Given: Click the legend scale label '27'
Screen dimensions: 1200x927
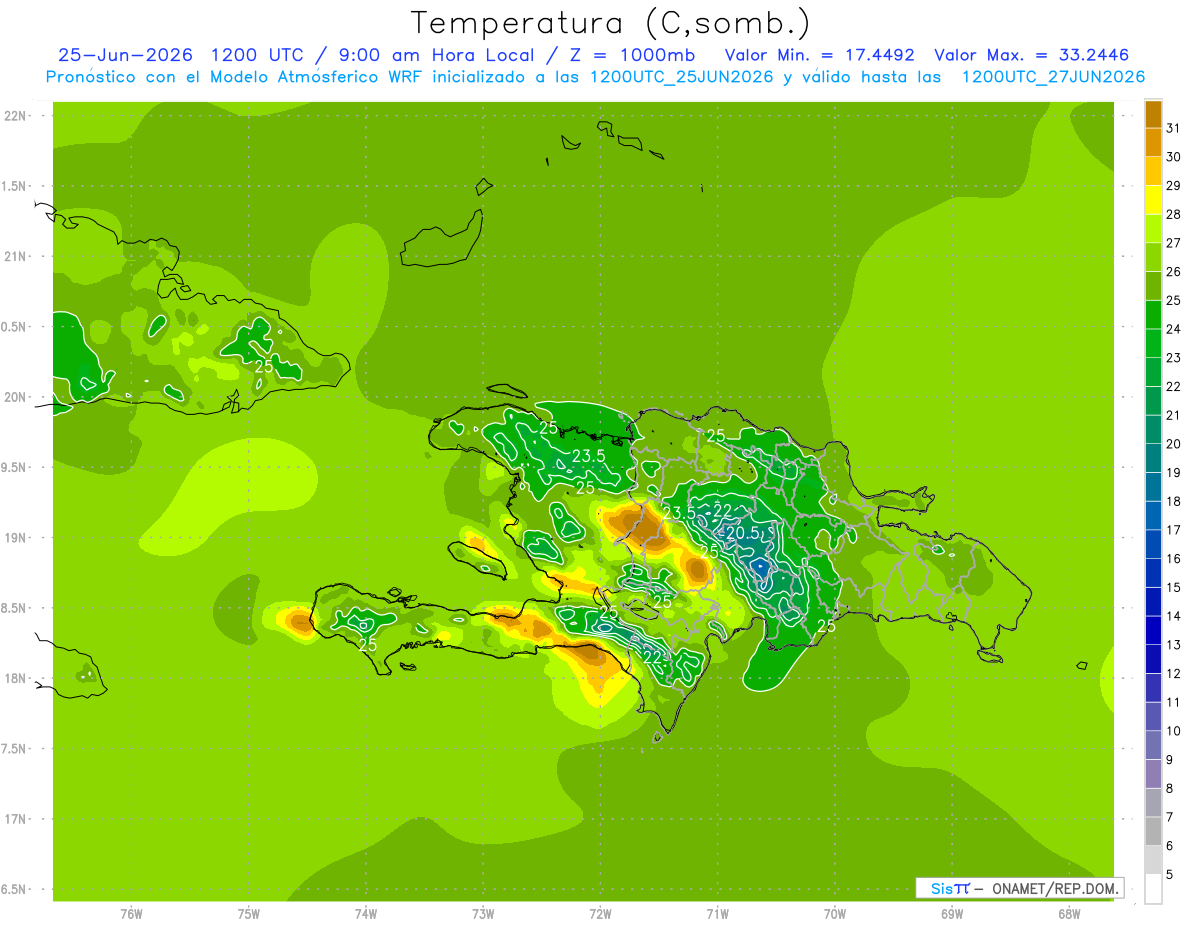Looking at the screenshot, I should point(1174,243).
